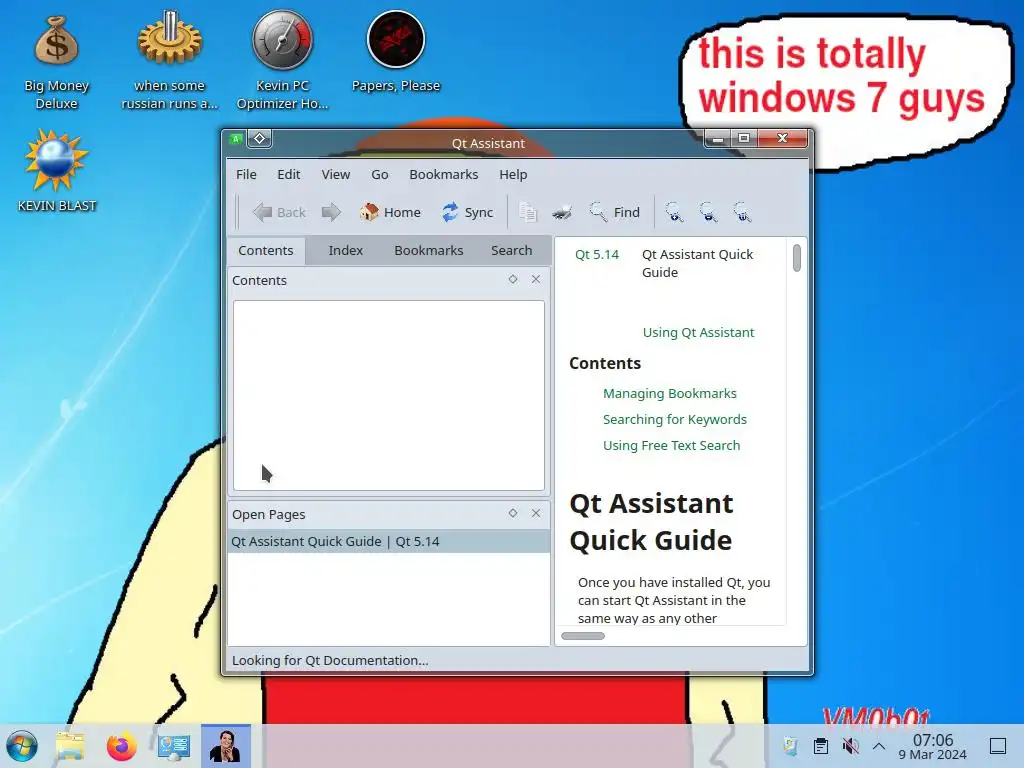This screenshot has height=768, width=1024.
Task: Float the Contents dock panel
Action: (513, 279)
